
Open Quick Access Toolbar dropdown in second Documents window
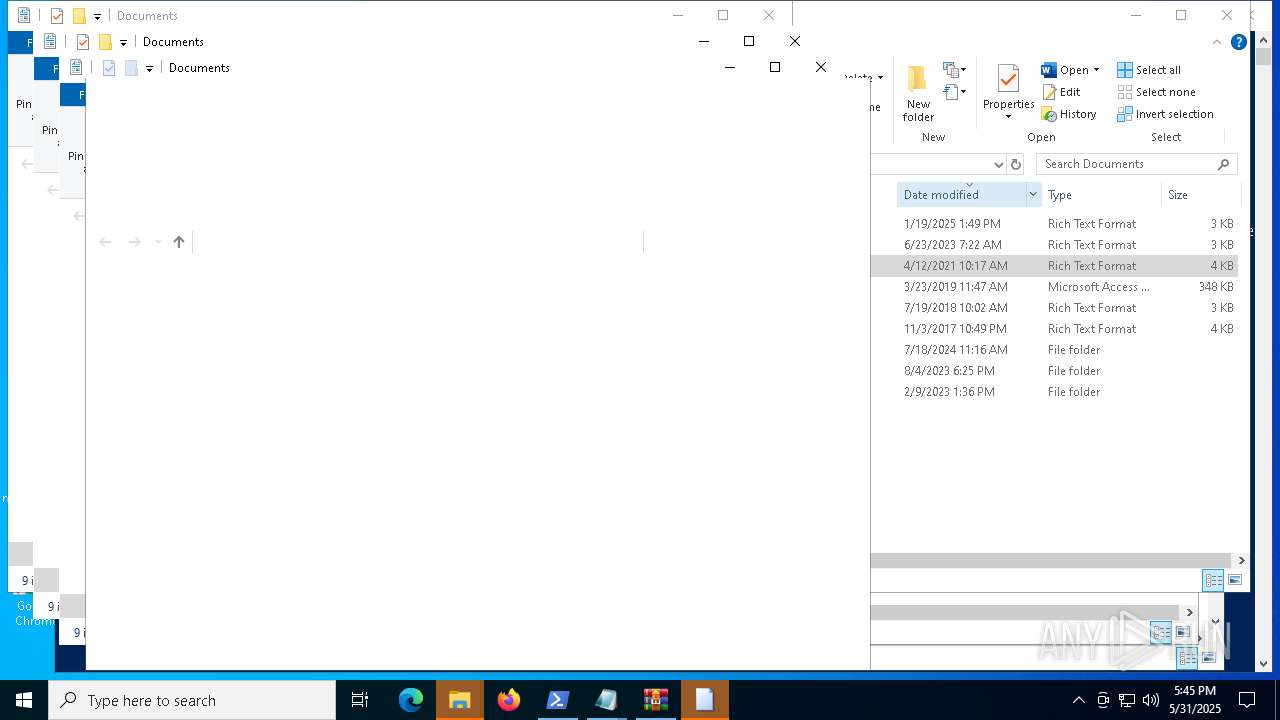pyautogui.click(x=123, y=42)
